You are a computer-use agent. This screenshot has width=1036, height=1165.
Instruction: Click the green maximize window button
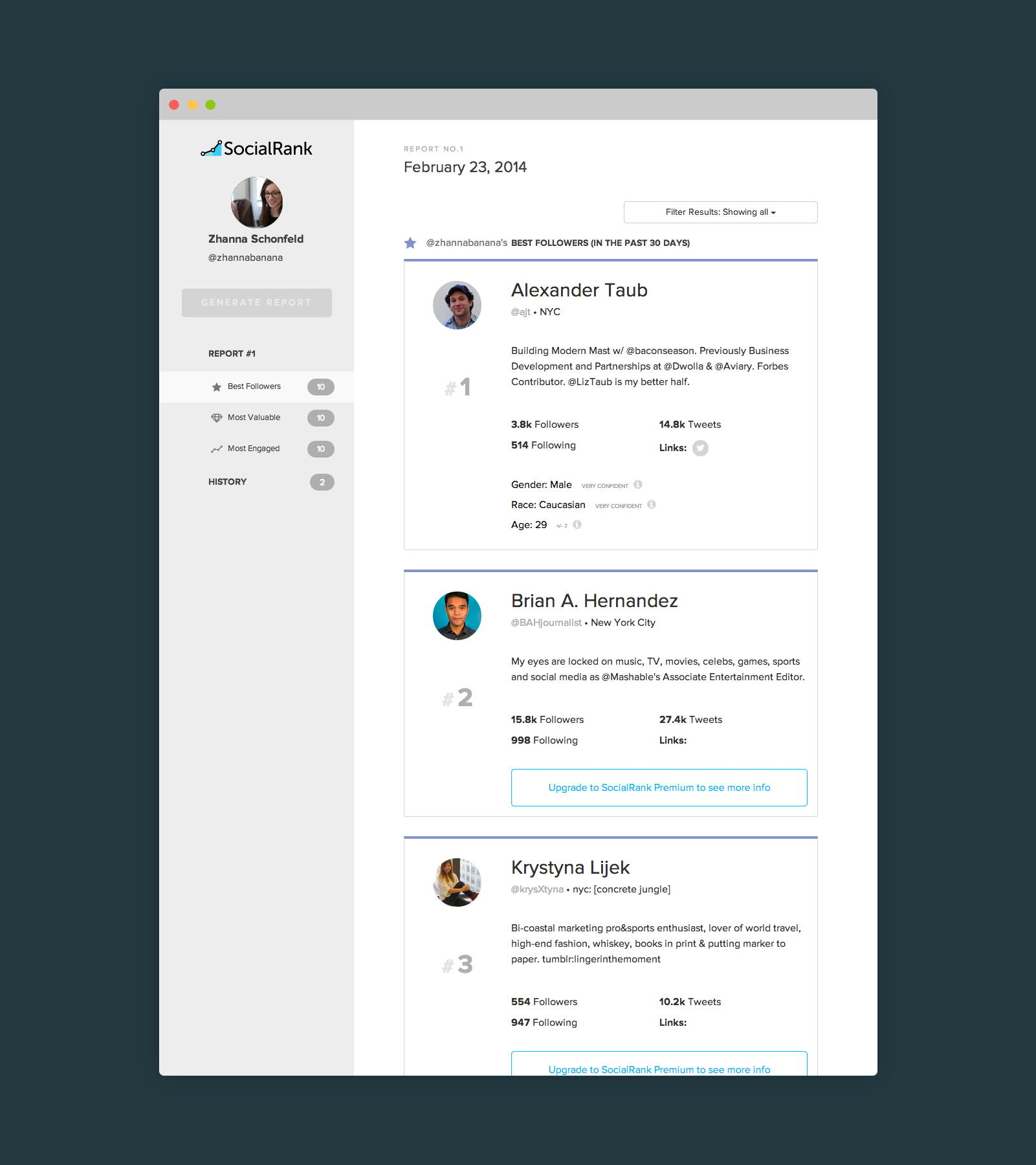210,105
